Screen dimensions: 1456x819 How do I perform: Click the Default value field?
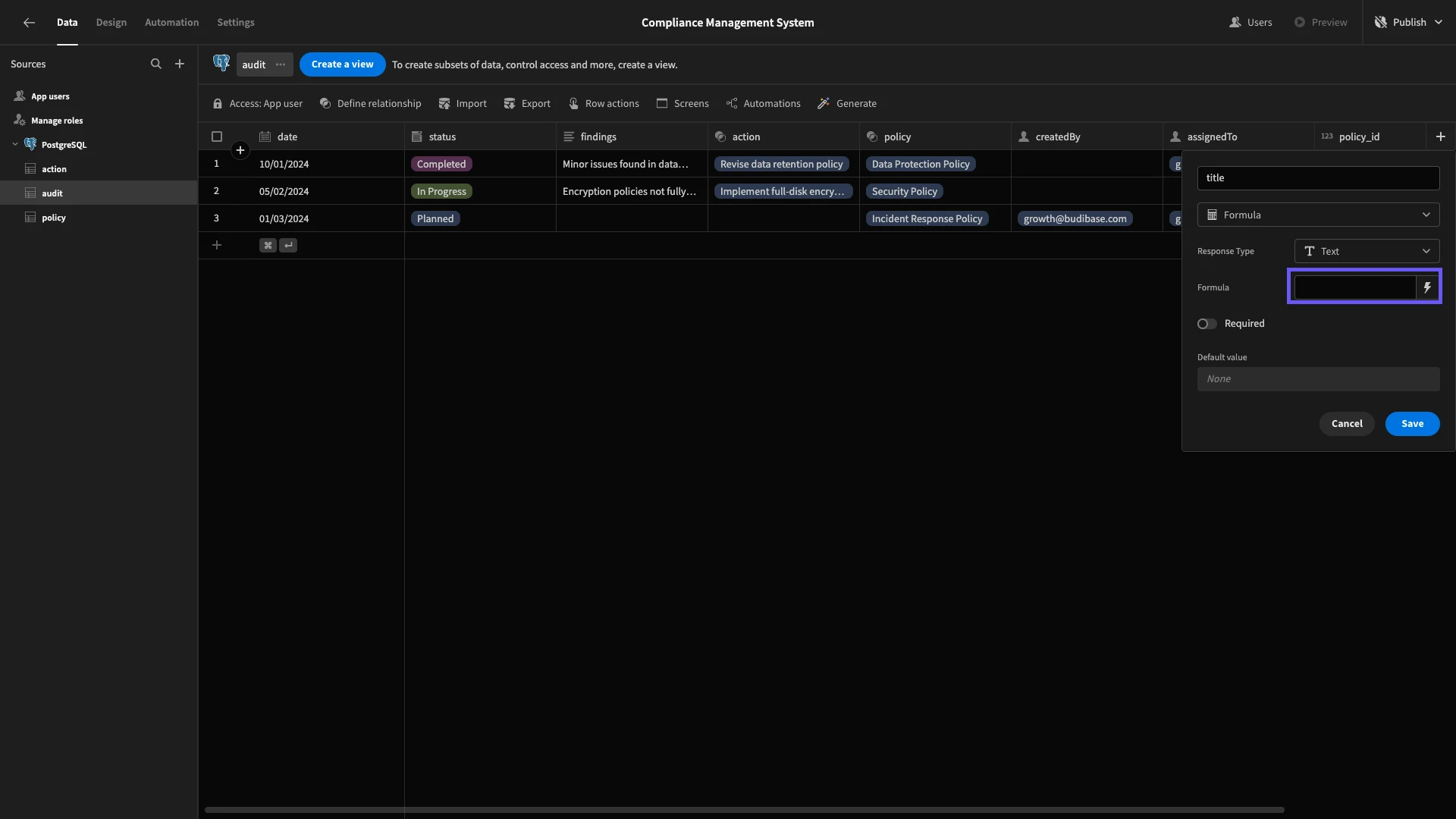click(1318, 379)
